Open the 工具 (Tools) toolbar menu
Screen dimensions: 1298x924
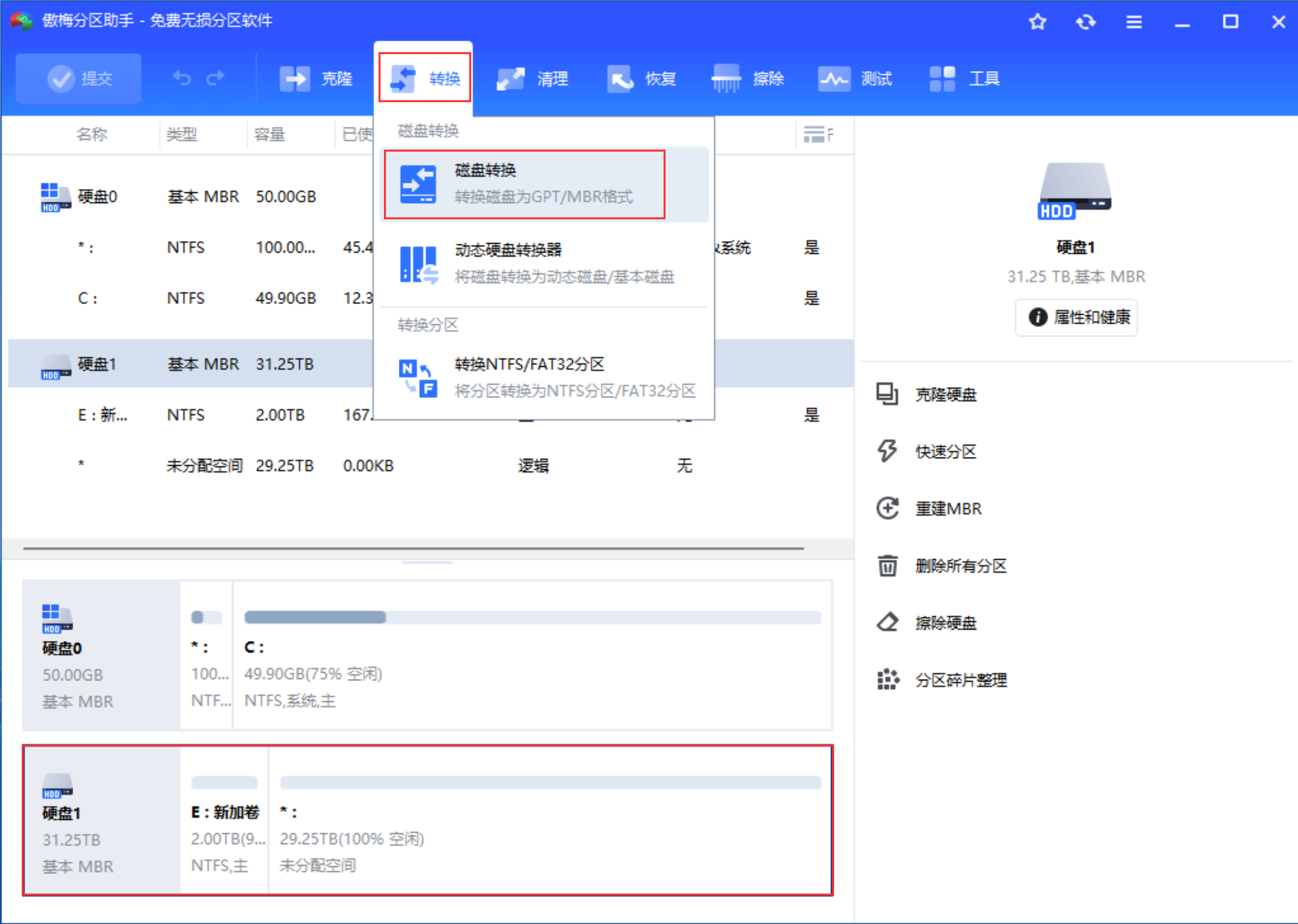(964, 79)
